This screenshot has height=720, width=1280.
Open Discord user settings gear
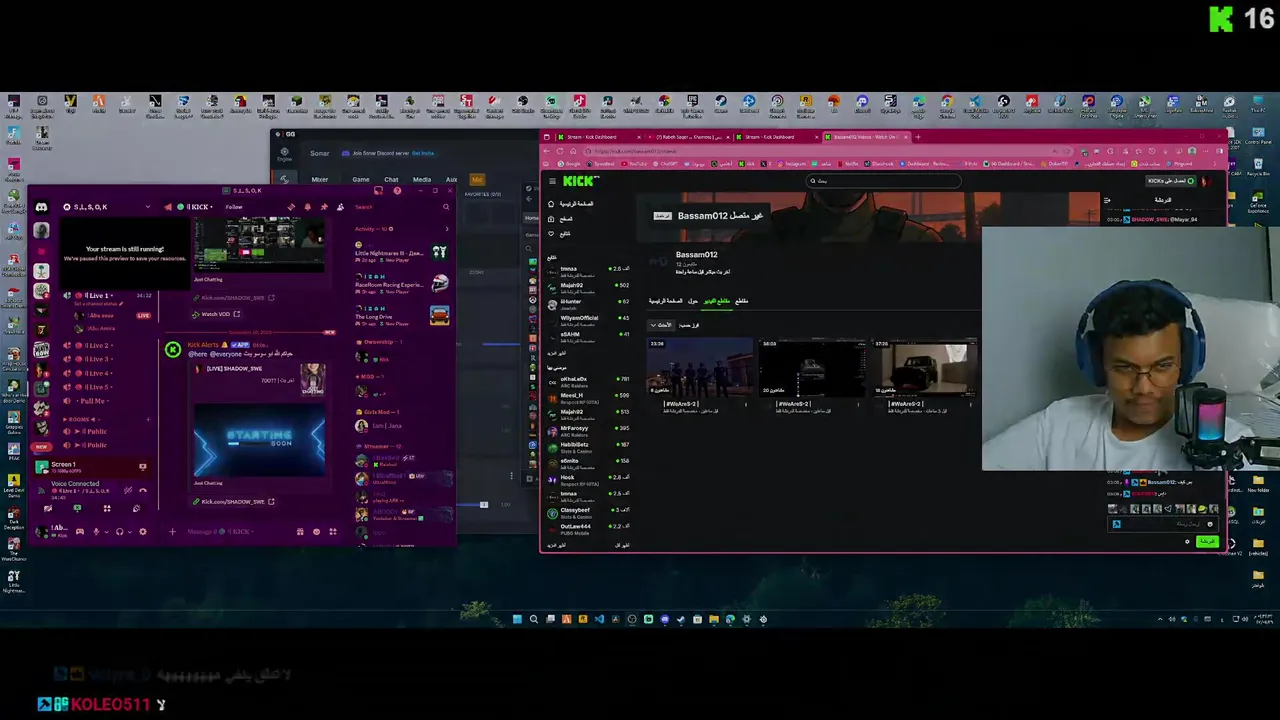coord(143,532)
